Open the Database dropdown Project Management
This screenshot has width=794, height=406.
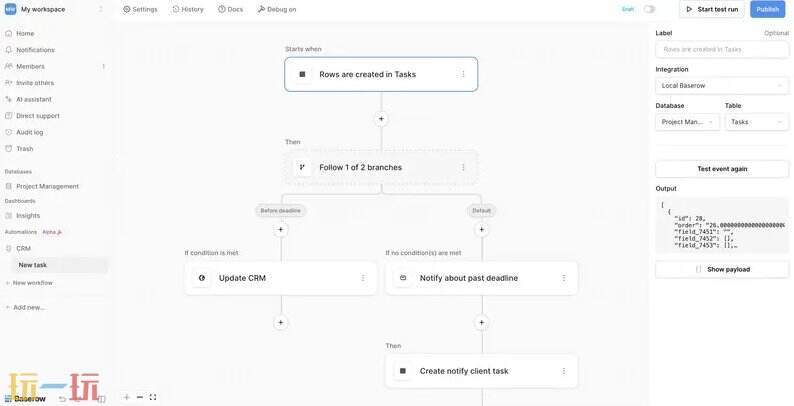coord(687,122)
